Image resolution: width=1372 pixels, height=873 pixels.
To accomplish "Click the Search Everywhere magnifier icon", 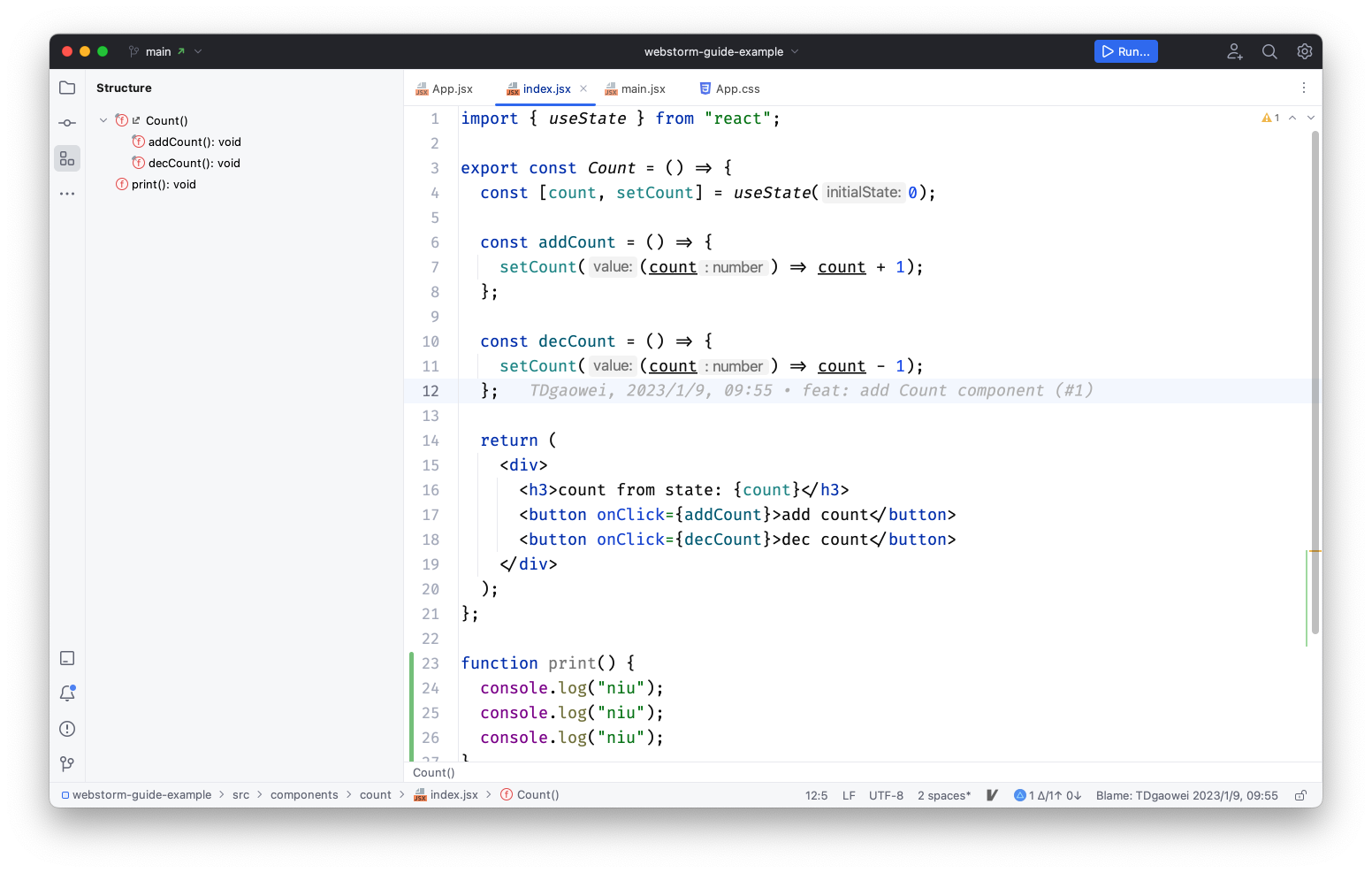I will coord(1269,51).
